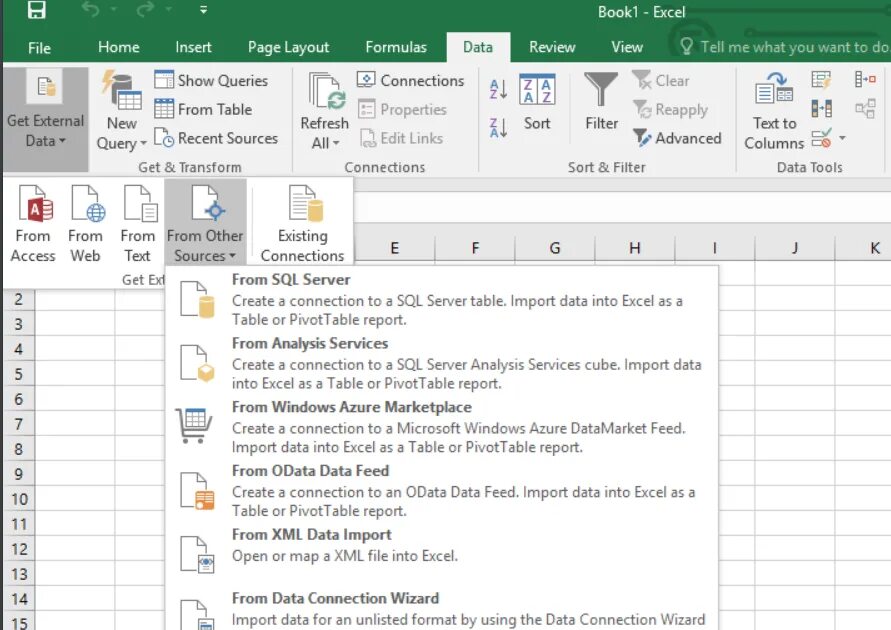Viewport: 891px width, 630px height.
Task: Choose From XML Data Import
Action: [442, 553]
